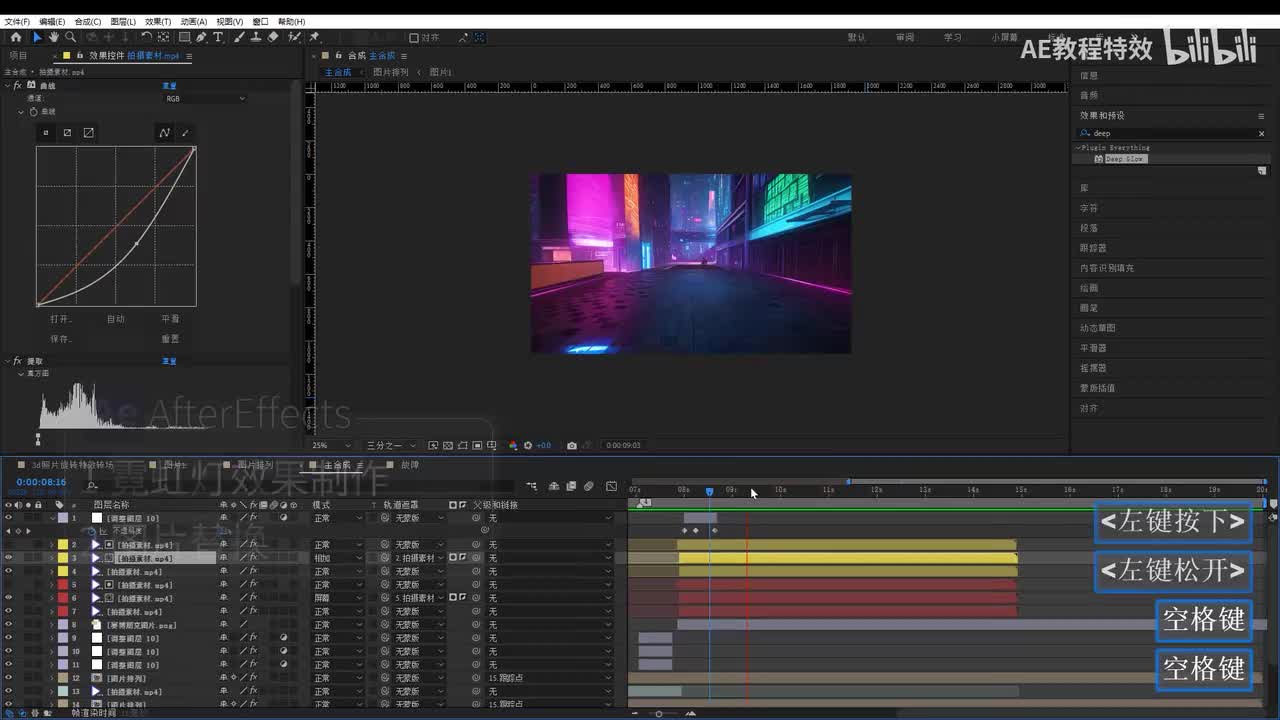The image size is (1280, 720).
Task: Select the Roto Brush tool
Action: pos(293,37)
